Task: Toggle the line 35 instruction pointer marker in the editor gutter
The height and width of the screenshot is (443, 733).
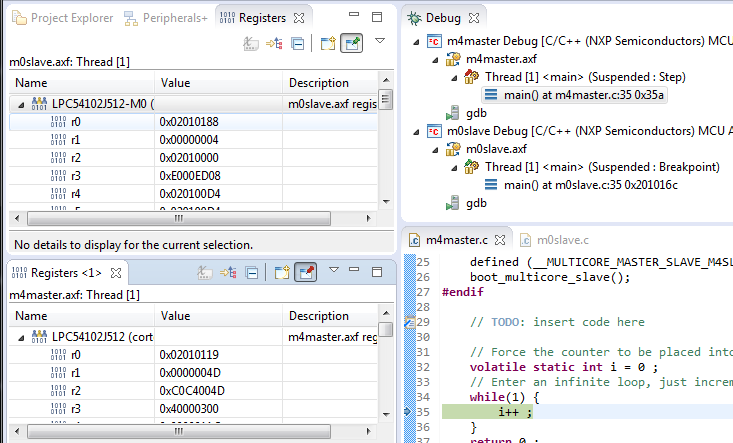Action: (x=407, y=410)
